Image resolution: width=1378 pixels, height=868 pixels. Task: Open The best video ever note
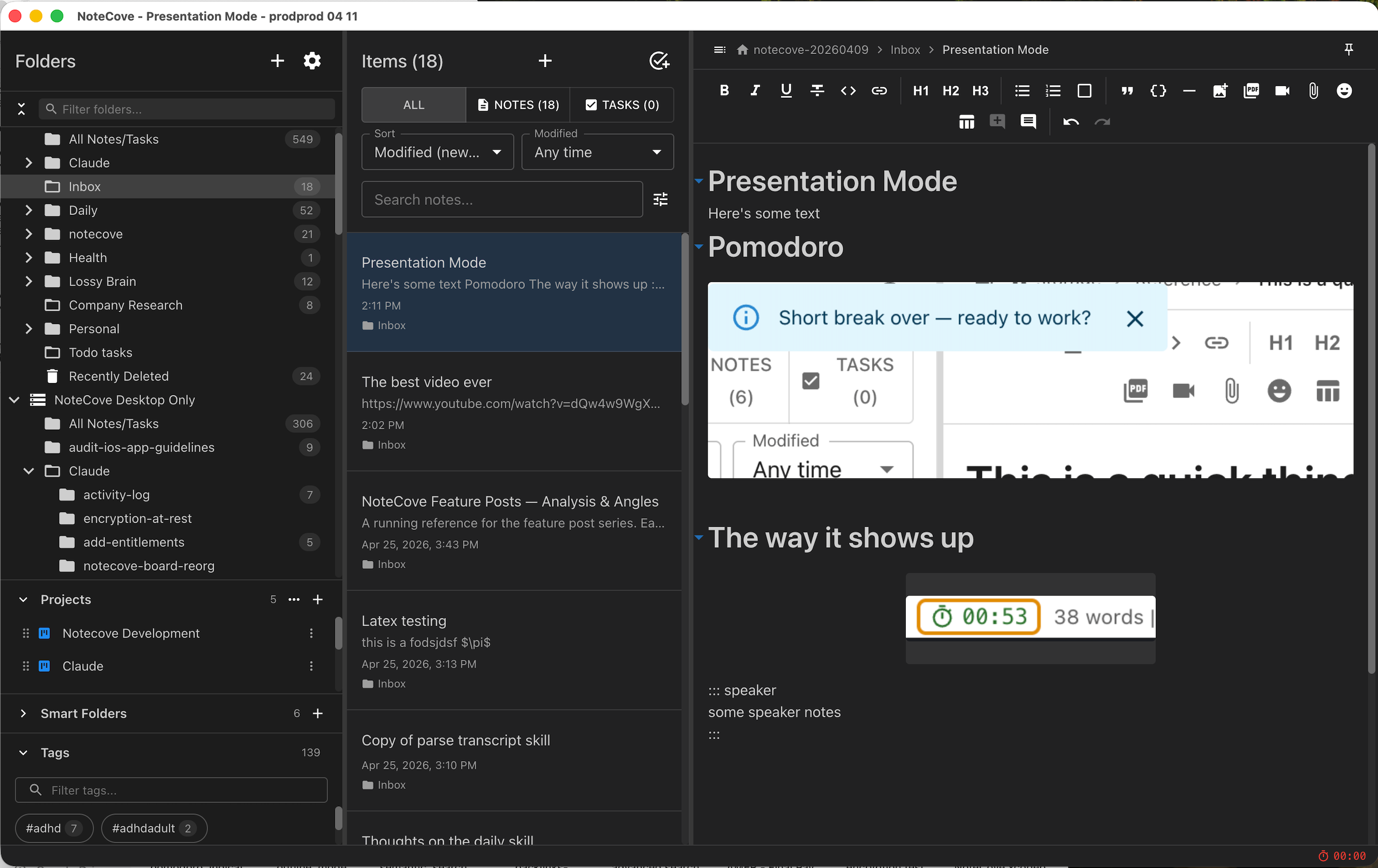[x=514, y=411]
